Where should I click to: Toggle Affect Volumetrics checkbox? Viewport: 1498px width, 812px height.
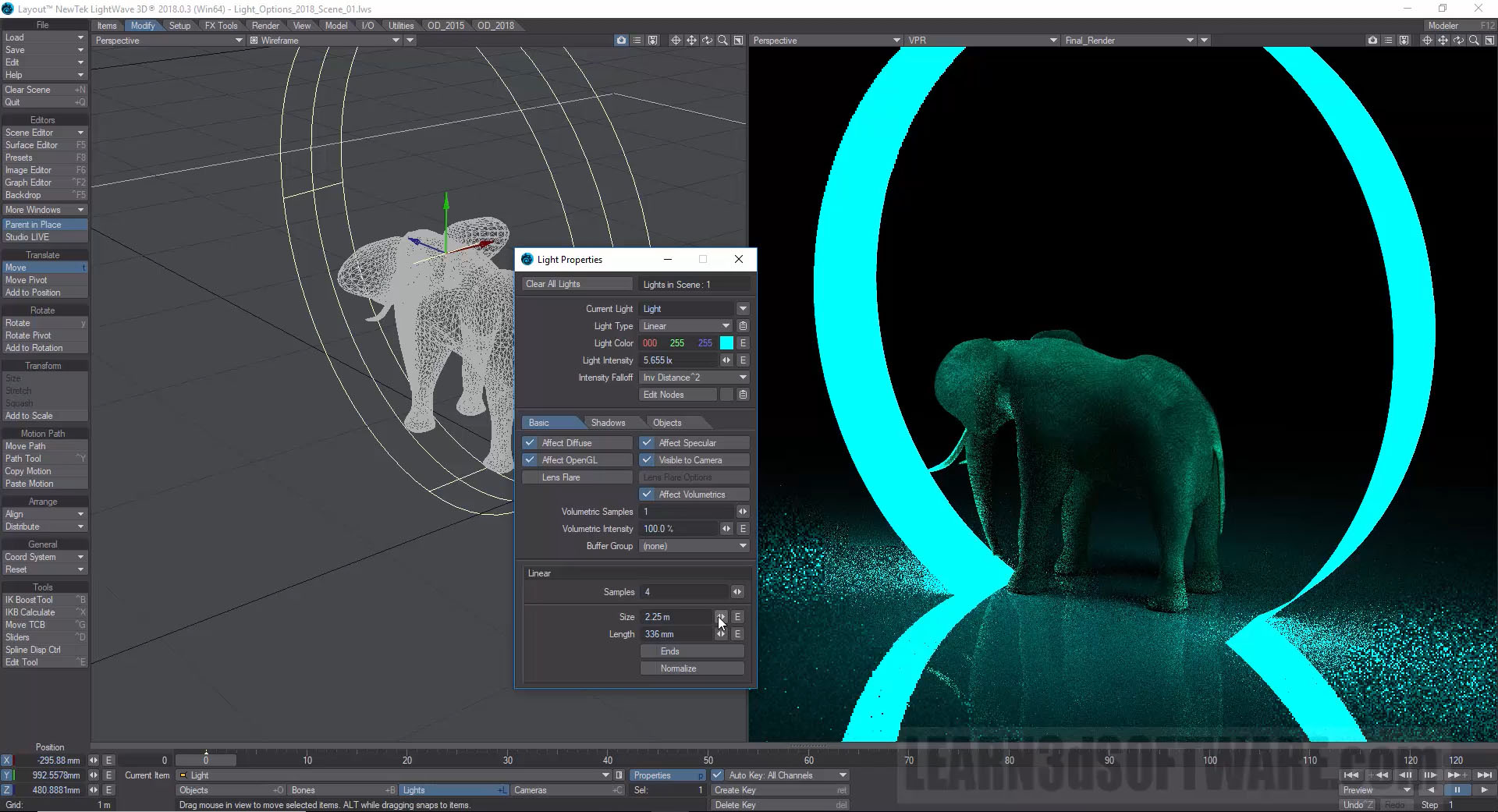[x=648, y=495]
